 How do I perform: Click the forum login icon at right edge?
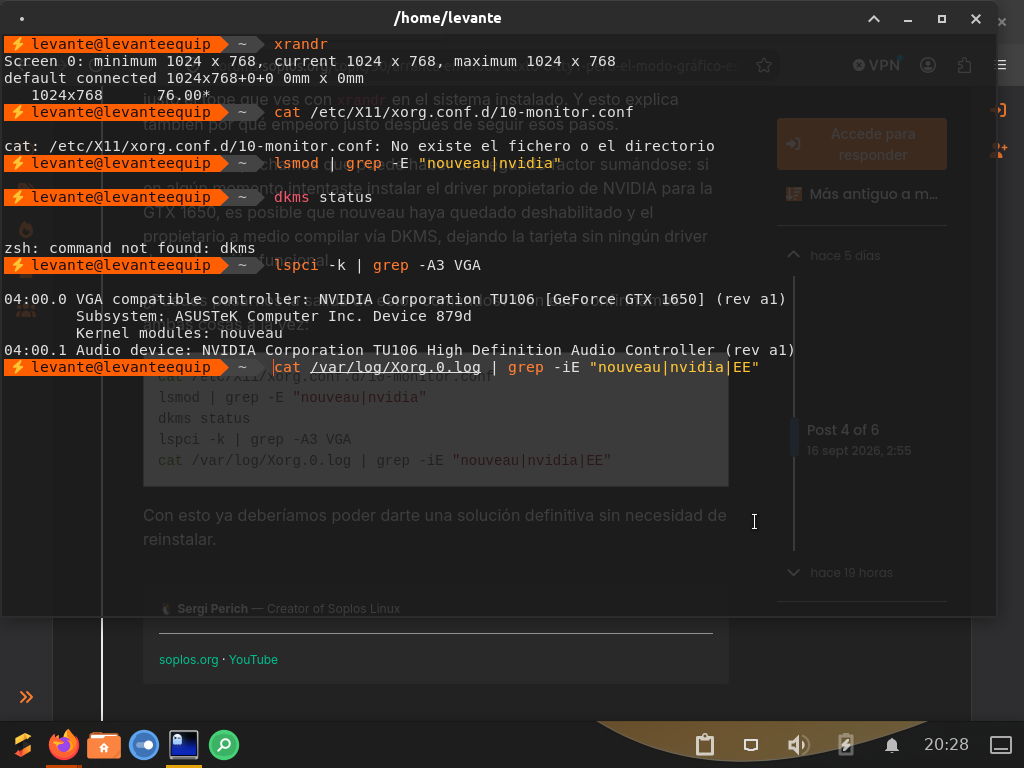coord(998,110)
